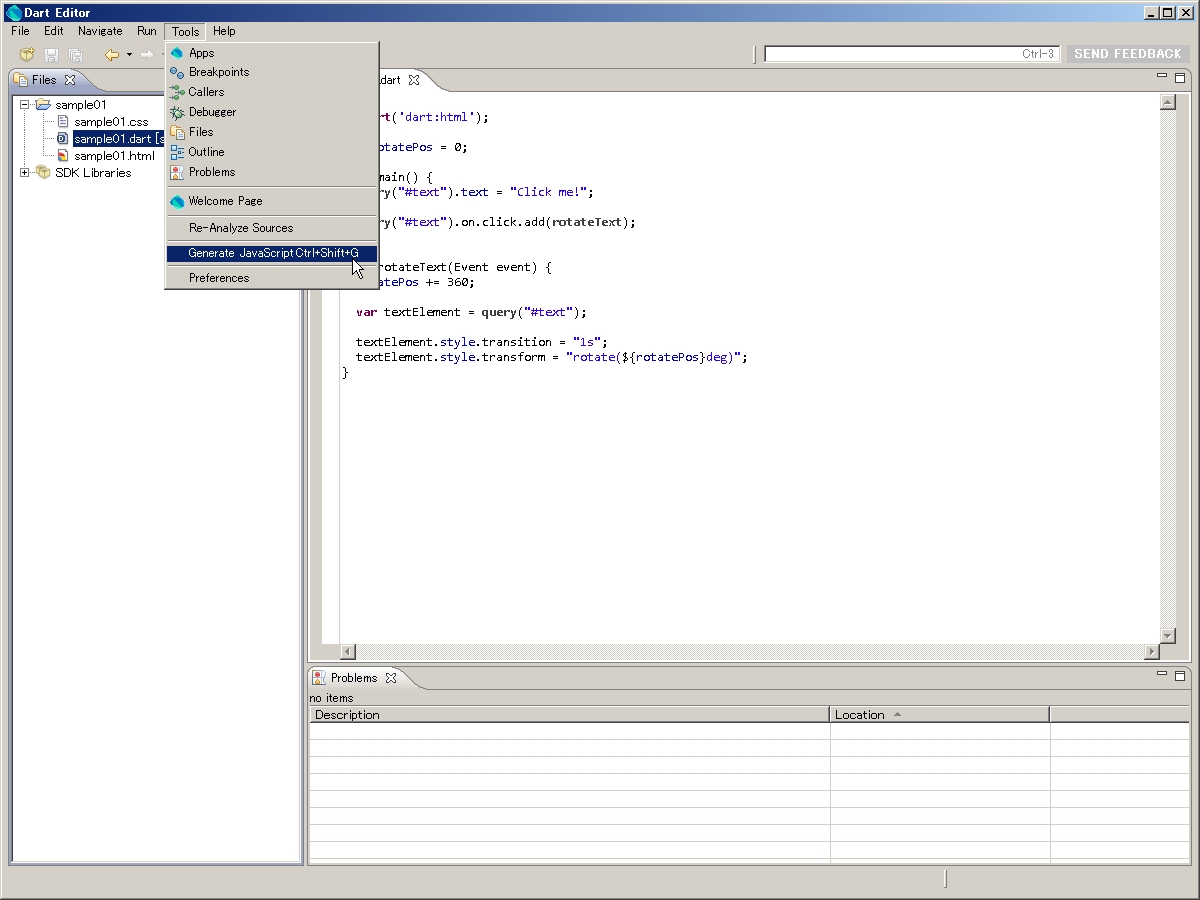The width and height of the screenshot is (1200, 900).
Task: Show the Outline view via Tools menu
Action: tap(272, 152)
